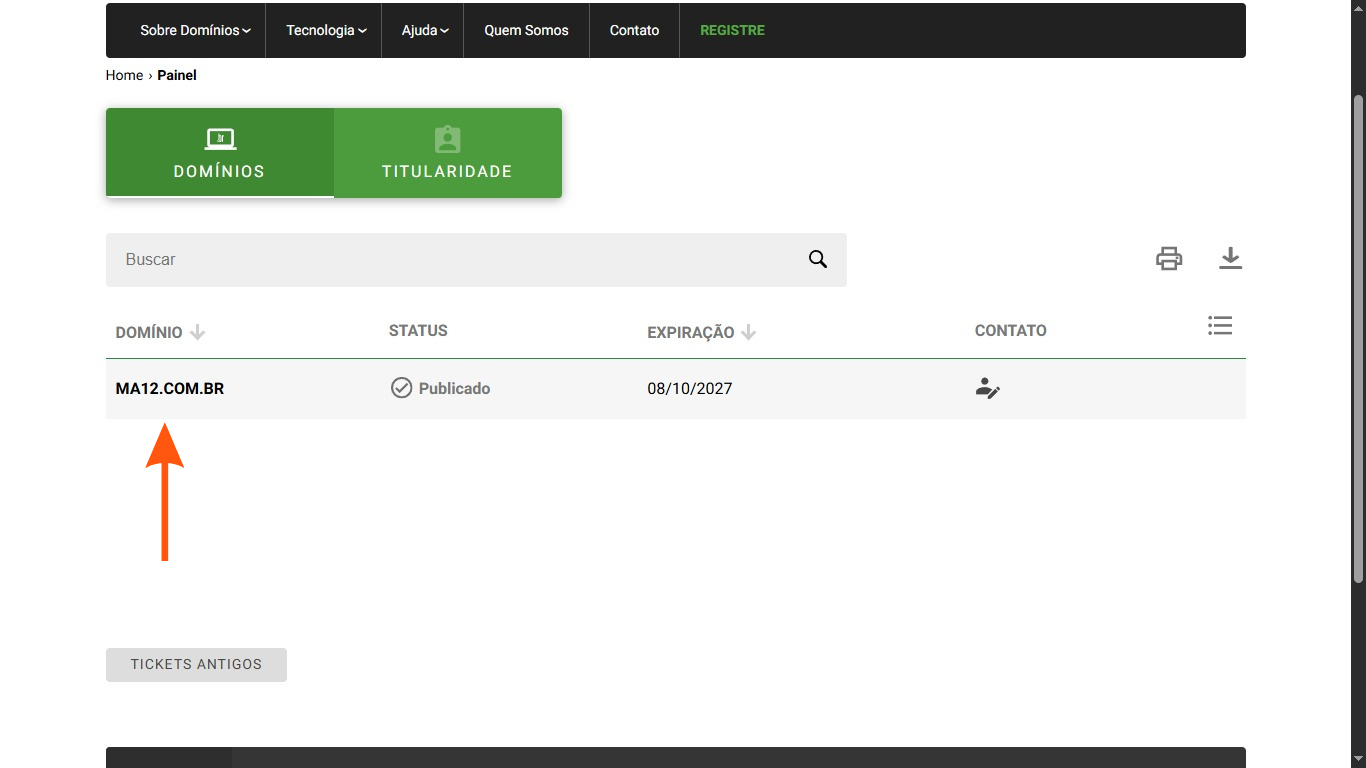1366x768 pixels.
Task: Expand the Ajuda dropdown menu
Action: (425, 31)
